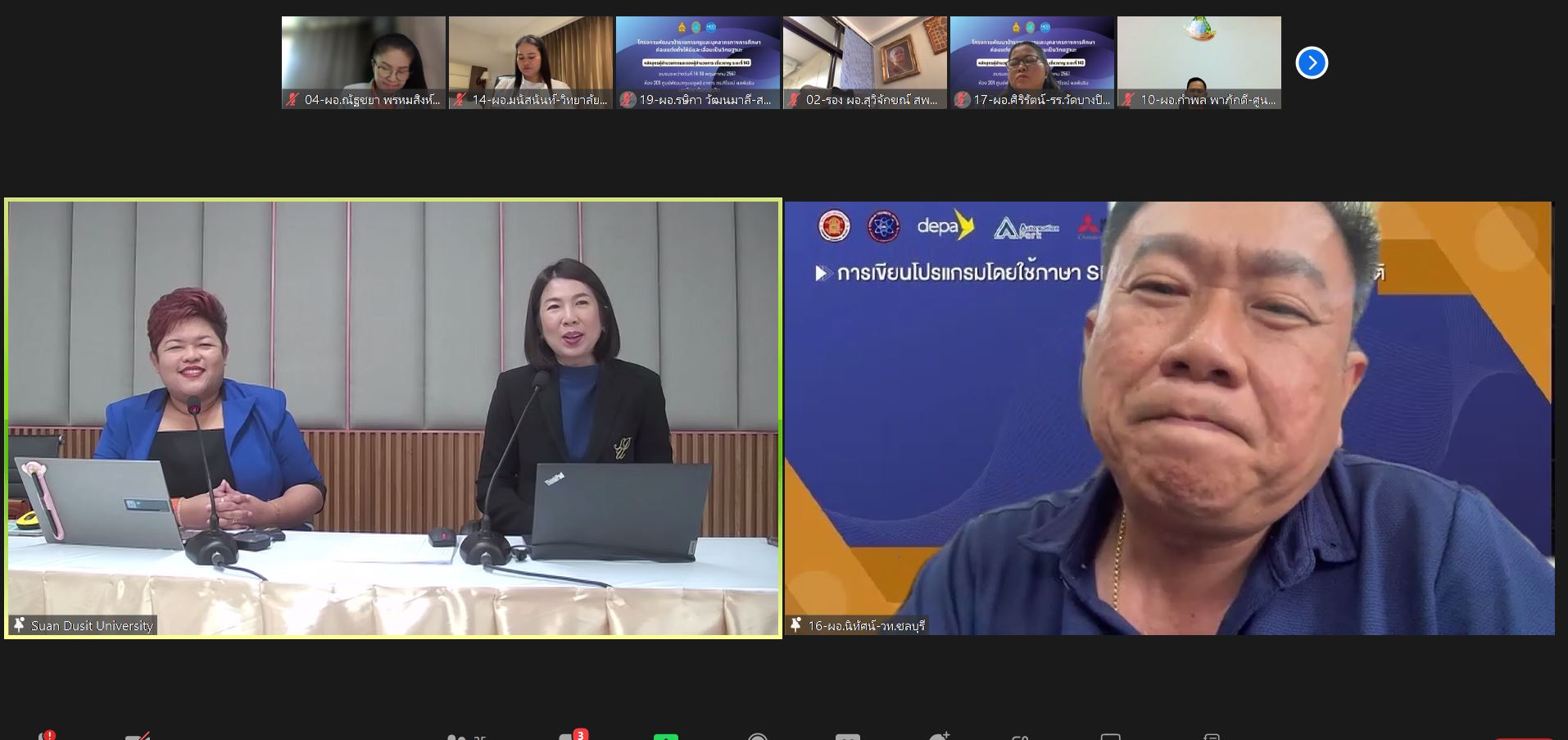Click the next page arrow in the gallery strip
1568x740 pixels.
(x=1312, y=63)
